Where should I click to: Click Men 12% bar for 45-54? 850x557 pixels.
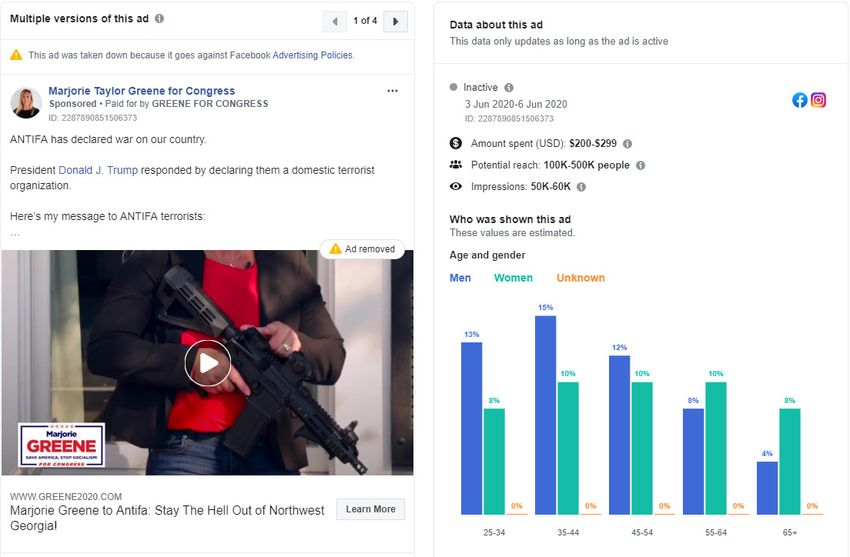pos(620,435)
